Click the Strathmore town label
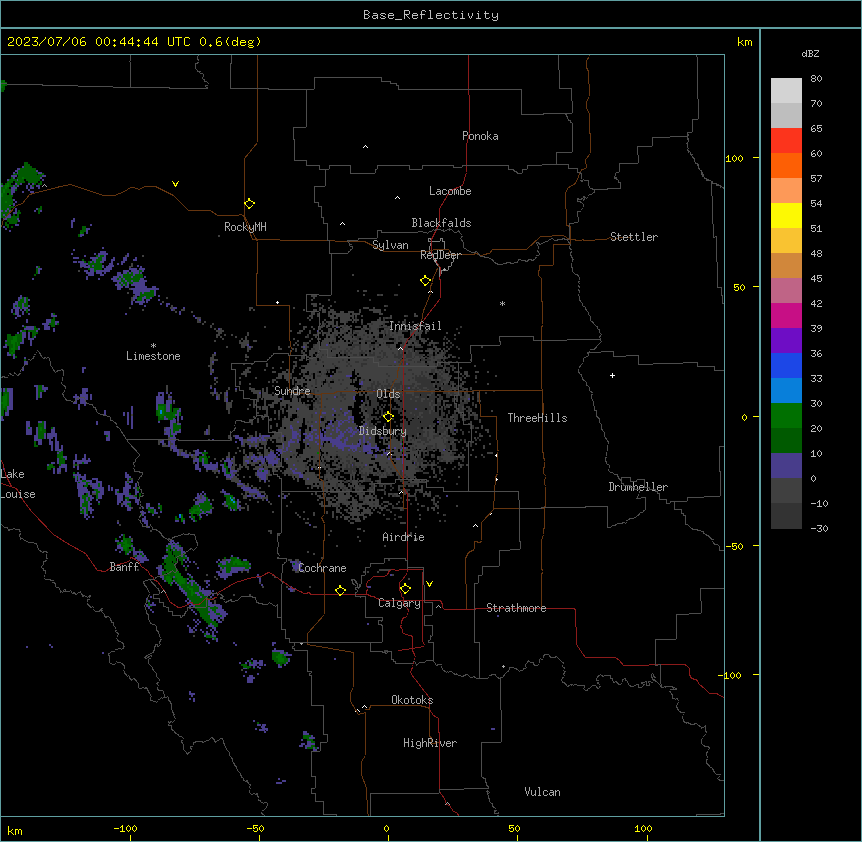 click(516, 608)
